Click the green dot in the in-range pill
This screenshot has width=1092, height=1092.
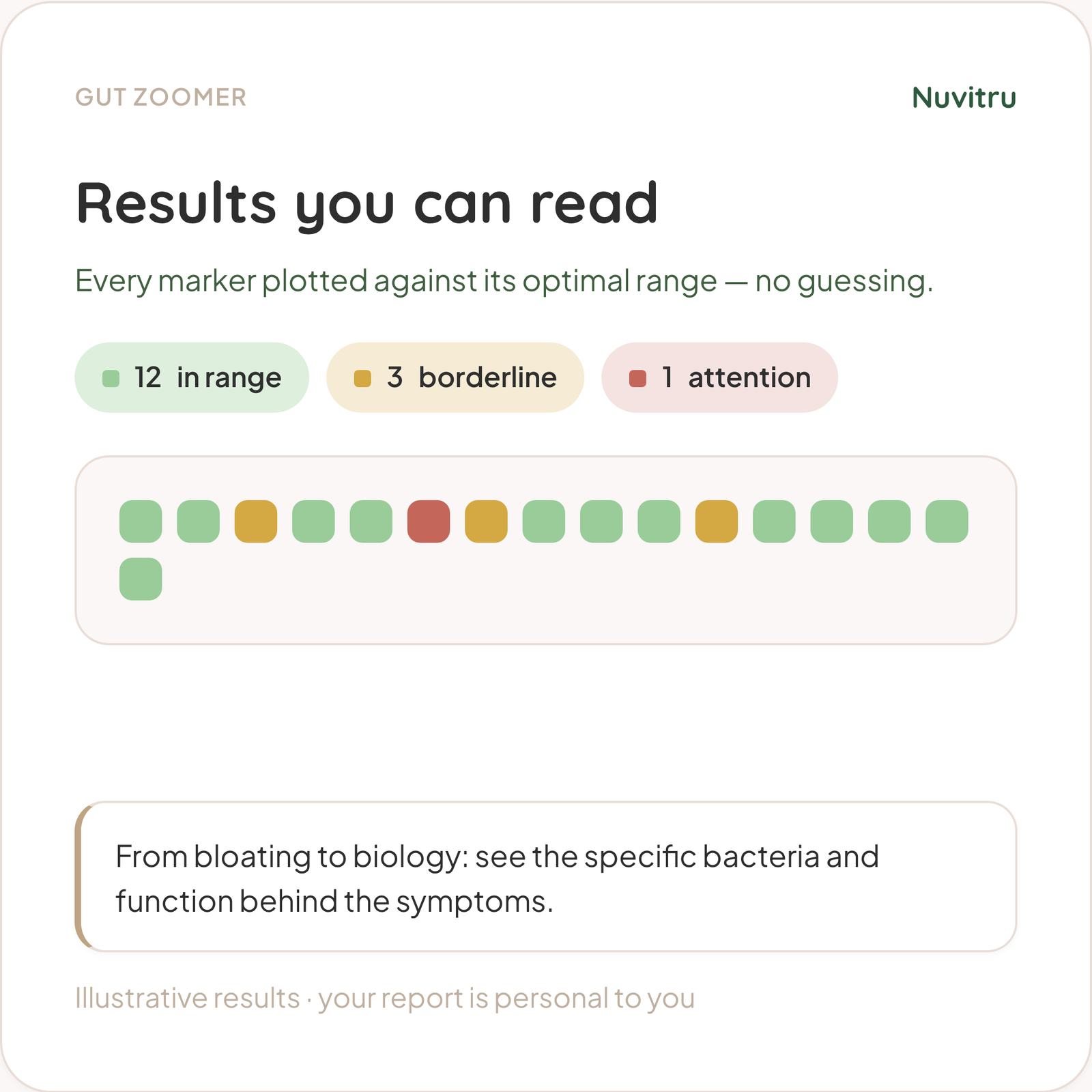tap(111, 378)
